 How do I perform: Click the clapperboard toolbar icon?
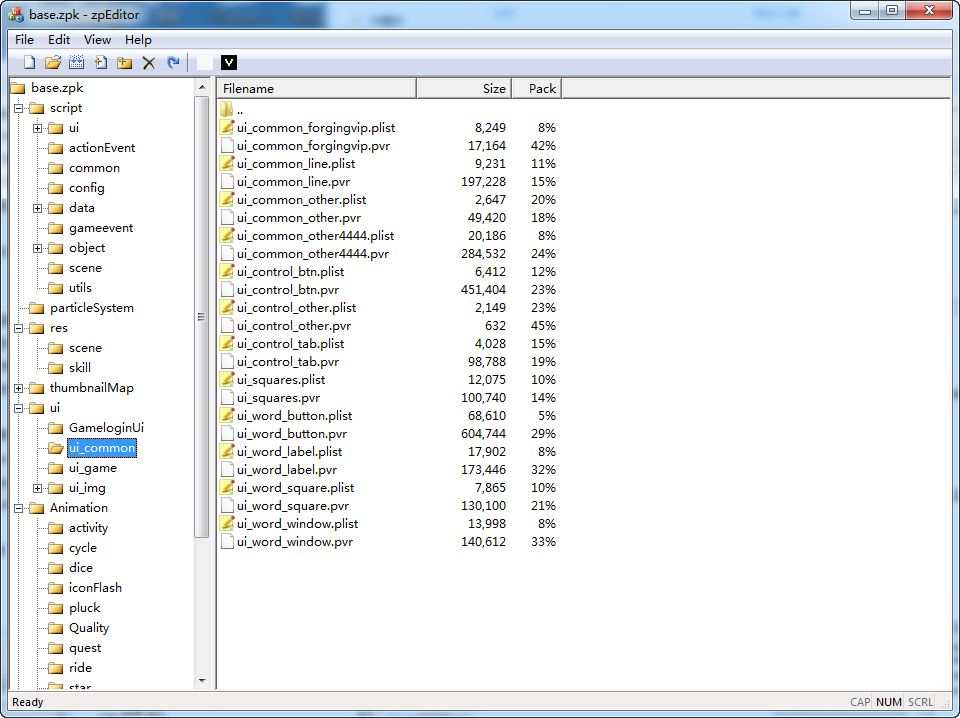(x=77, y=62)
